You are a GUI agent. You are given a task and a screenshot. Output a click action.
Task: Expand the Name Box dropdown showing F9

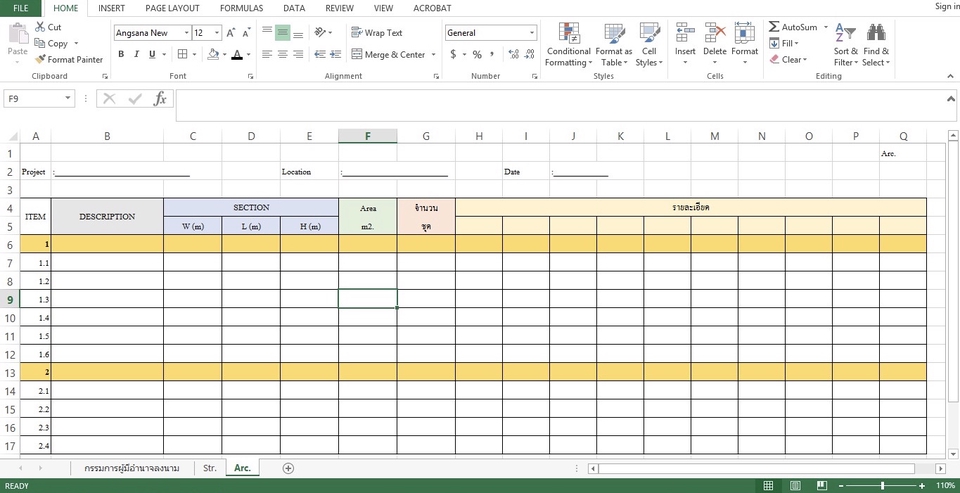(x=68, y=98)
